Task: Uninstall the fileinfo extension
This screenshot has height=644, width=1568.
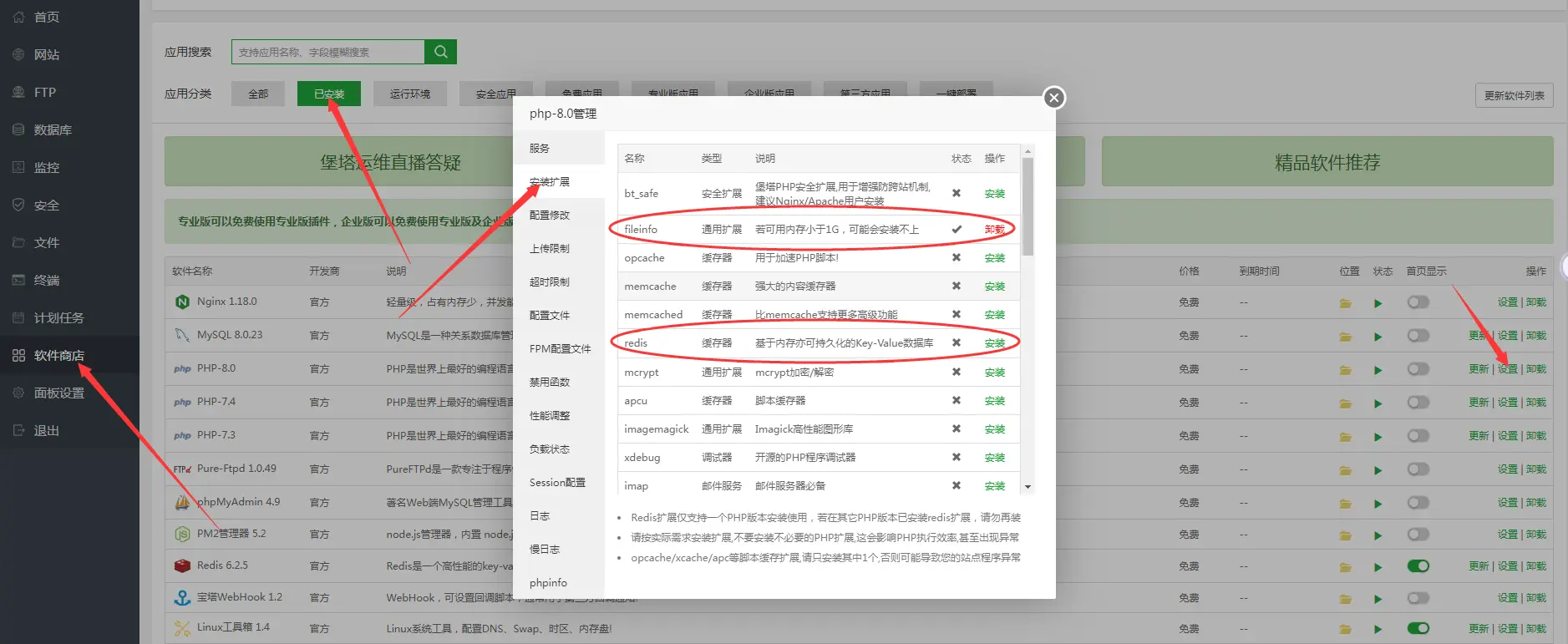Action: pyautogui.click(x=994, y=230)
